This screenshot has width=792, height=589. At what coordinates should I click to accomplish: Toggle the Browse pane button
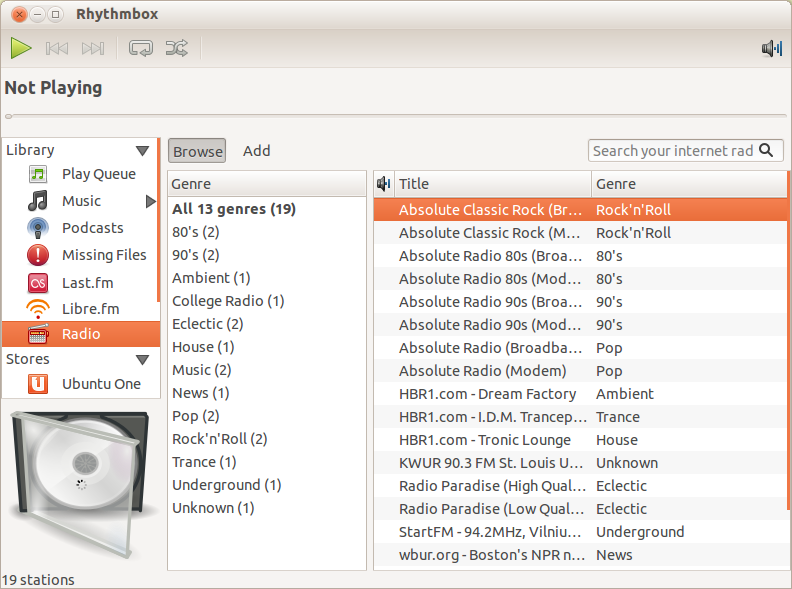pos(197,151)
